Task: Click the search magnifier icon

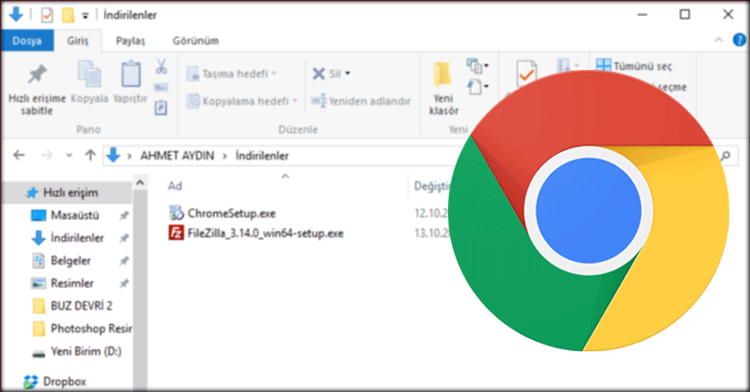Action: tap(726, 155)
